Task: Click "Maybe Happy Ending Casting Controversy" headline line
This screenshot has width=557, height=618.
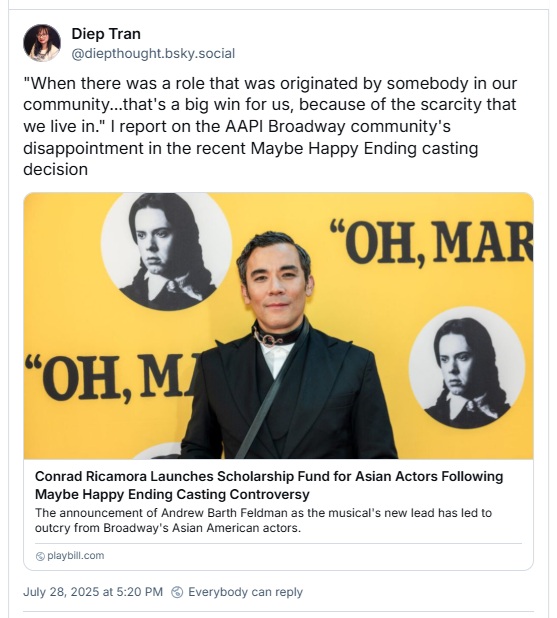Action: [172, 494]
